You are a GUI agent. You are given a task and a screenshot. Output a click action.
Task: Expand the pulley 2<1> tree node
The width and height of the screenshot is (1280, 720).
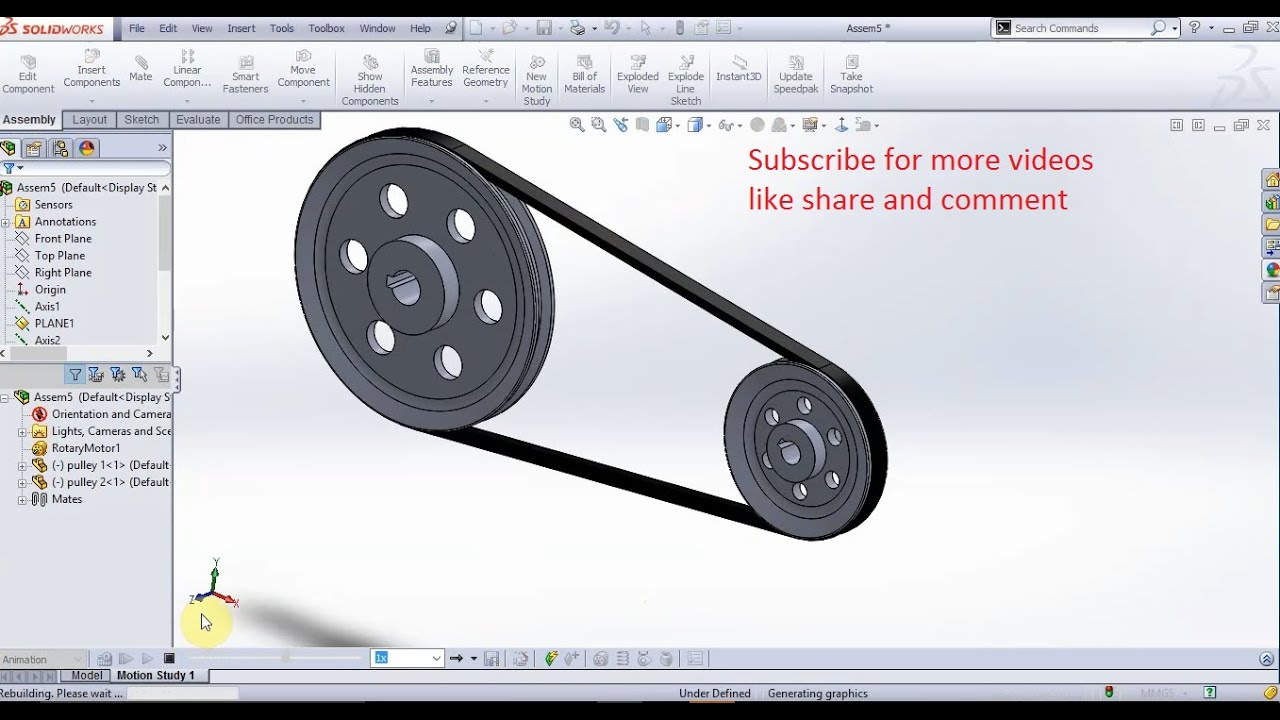(x=22, y=482)
